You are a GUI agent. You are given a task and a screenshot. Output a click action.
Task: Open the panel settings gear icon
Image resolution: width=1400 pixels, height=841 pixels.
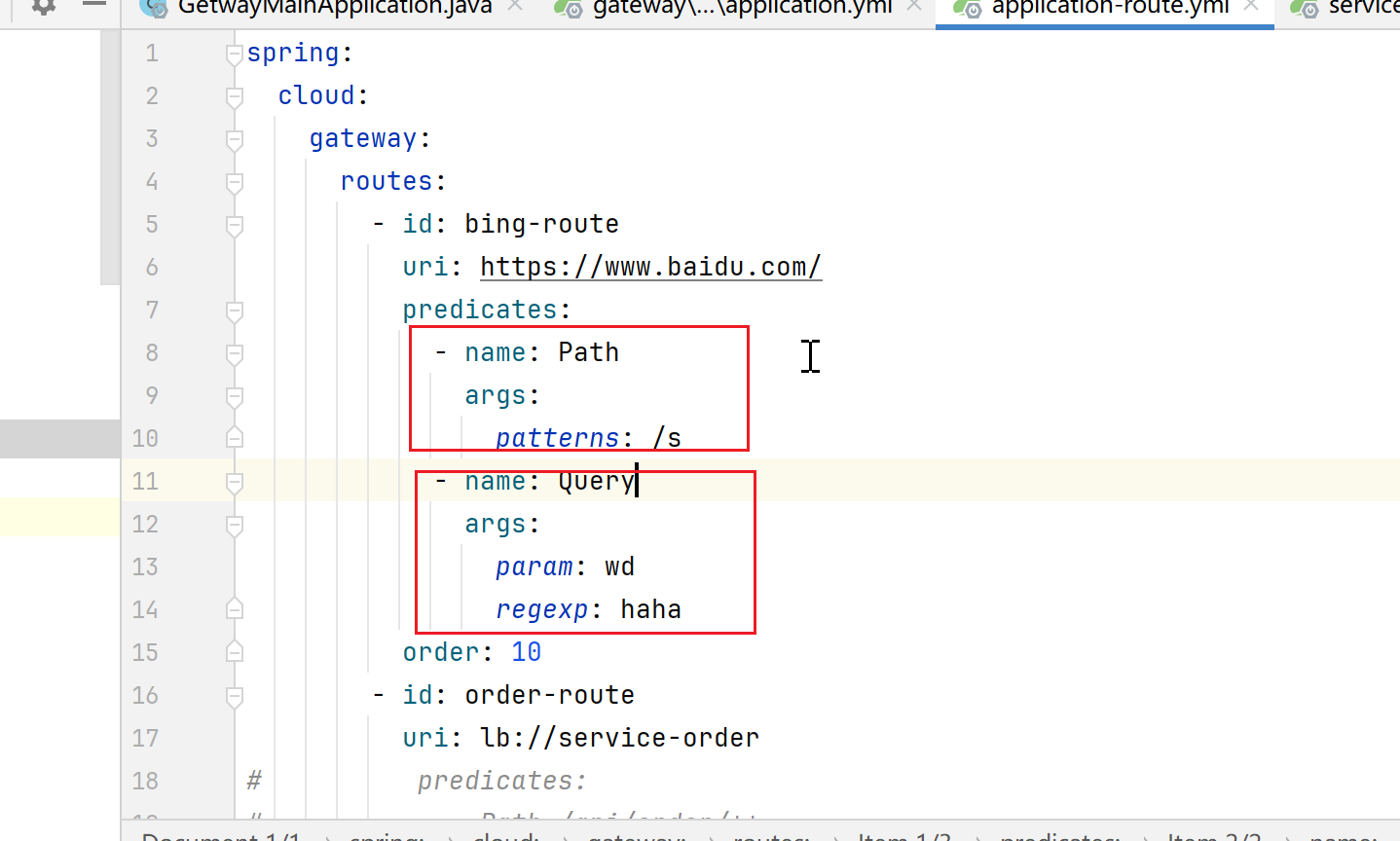coord(44,6)
